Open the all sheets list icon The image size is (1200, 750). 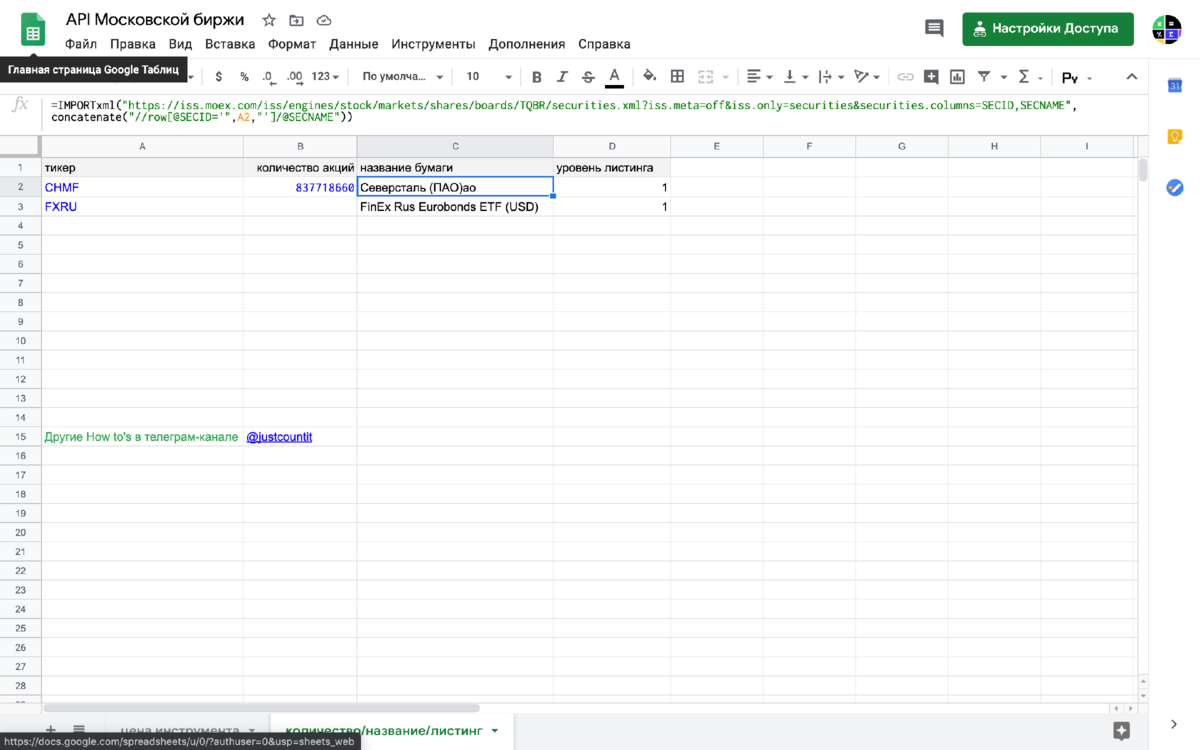[x=79, y=731]
